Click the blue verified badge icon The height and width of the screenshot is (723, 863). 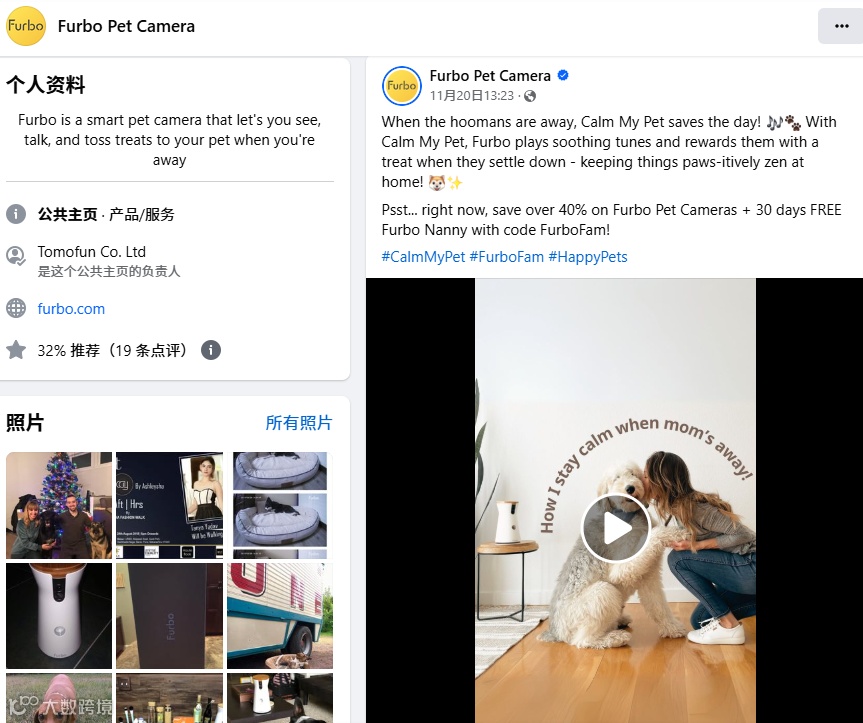pyautogui.click(x=563, y=75)
